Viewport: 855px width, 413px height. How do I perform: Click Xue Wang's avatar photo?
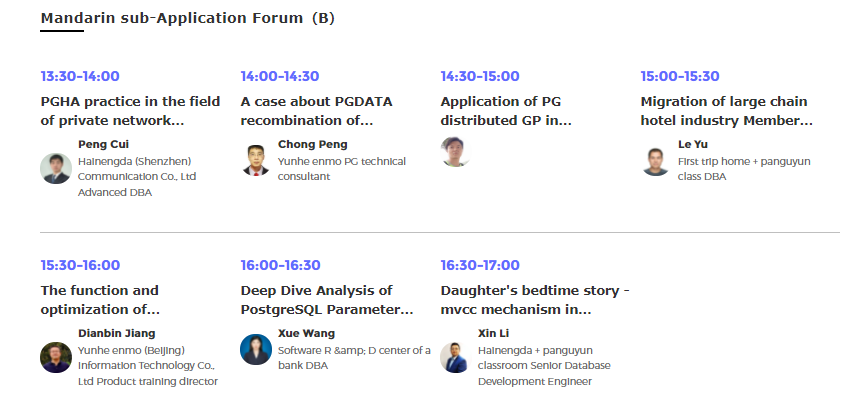[256, 349]
